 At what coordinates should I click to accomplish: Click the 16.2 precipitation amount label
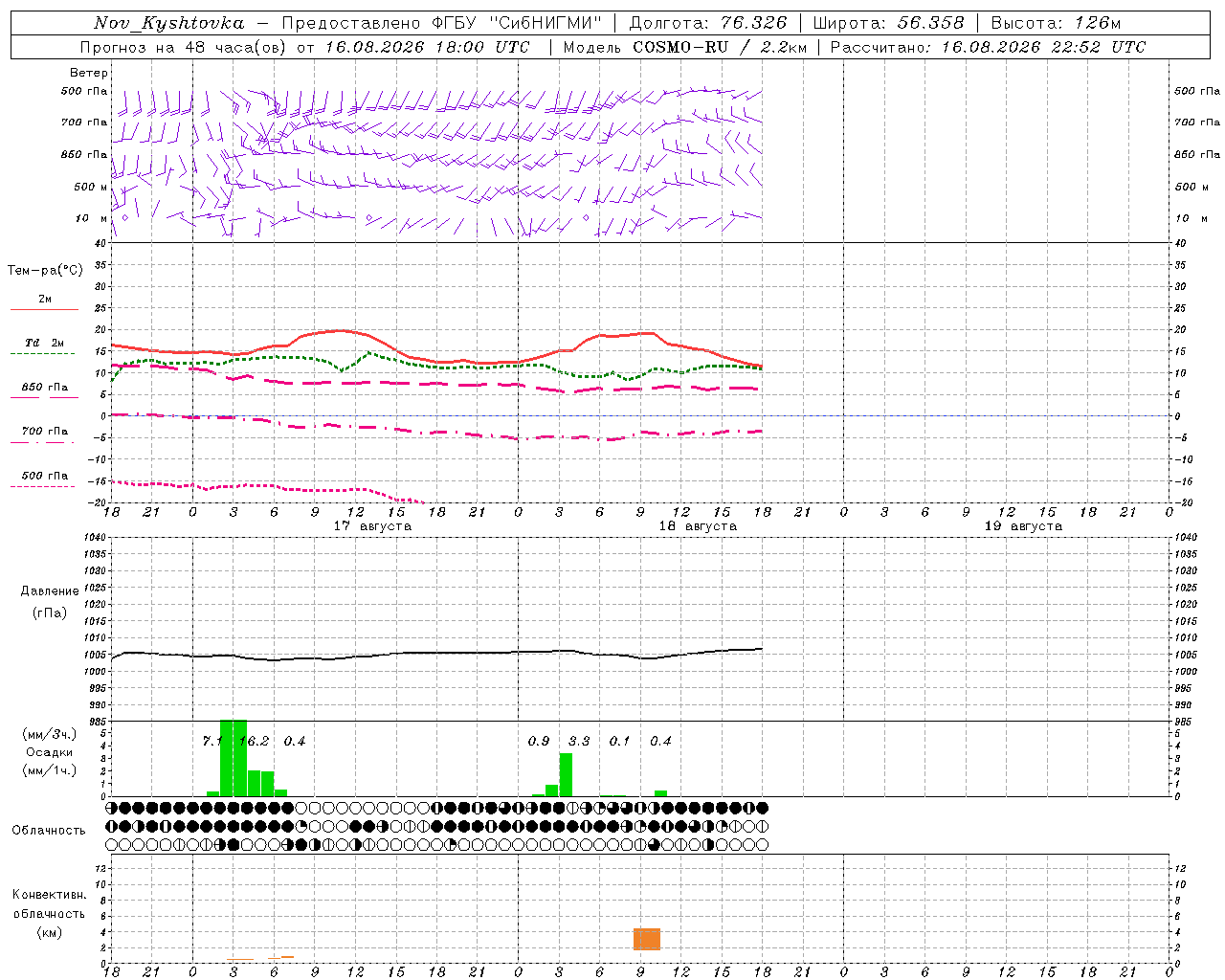255,741
